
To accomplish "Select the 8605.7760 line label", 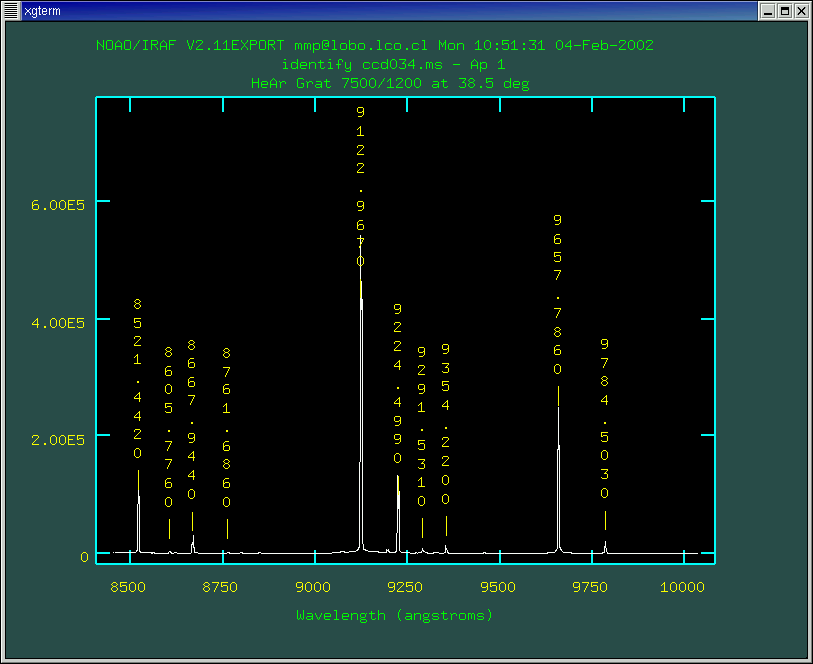I will click(x=169, y=427).
